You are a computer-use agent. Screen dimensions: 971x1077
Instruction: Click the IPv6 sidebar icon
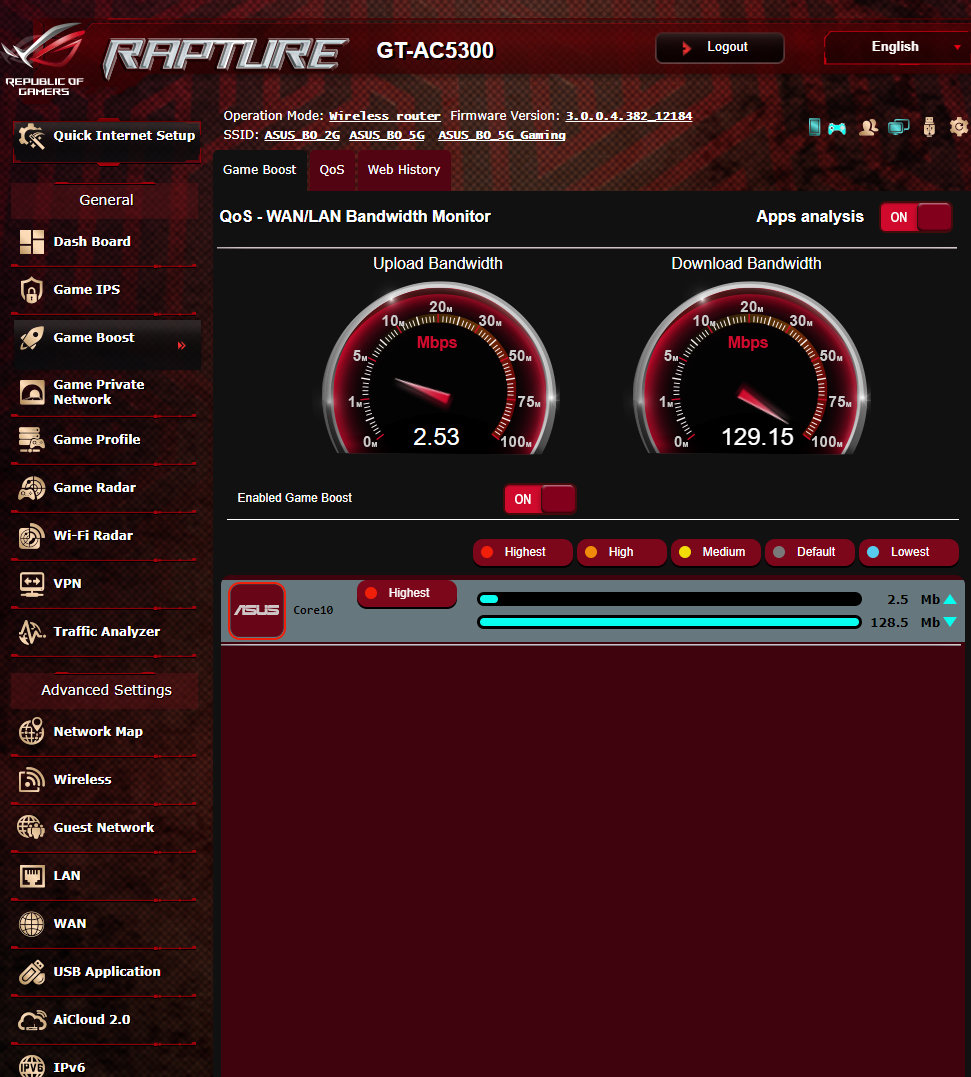point(32,1066)
